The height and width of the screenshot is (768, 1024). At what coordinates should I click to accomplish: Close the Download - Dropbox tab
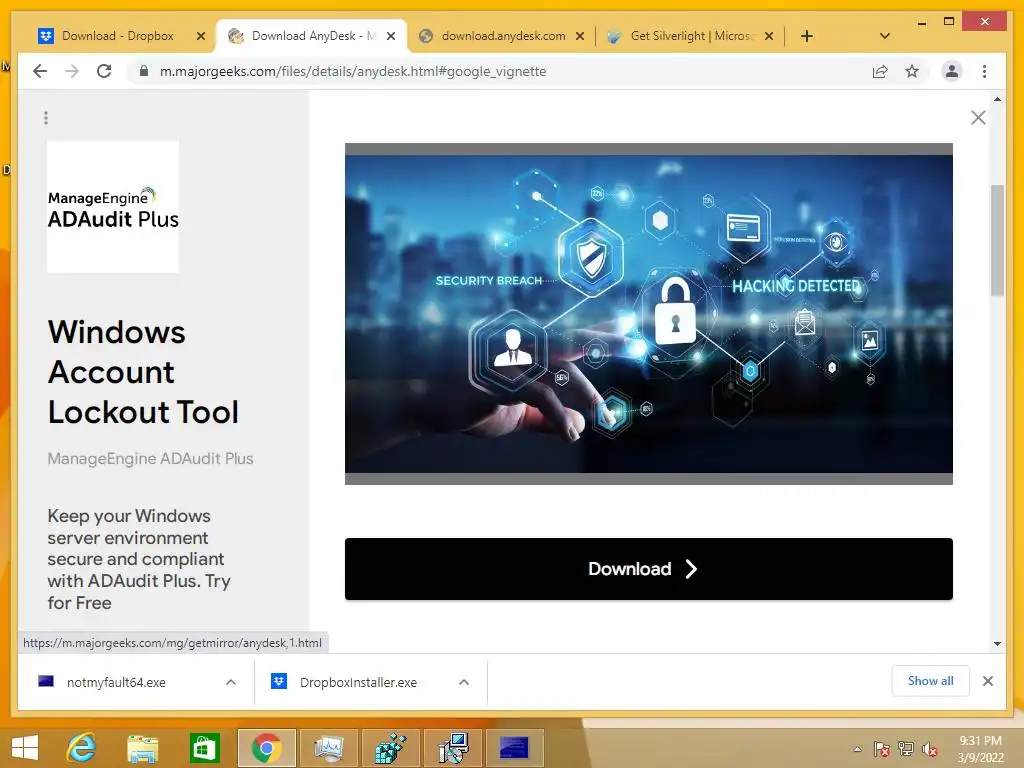coord(201,36)
